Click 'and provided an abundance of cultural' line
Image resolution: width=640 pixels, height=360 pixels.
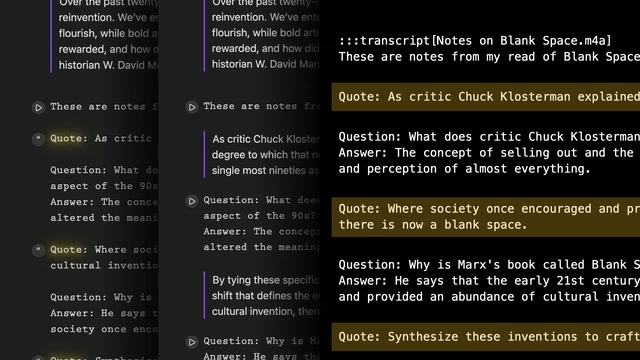[489, 297]
